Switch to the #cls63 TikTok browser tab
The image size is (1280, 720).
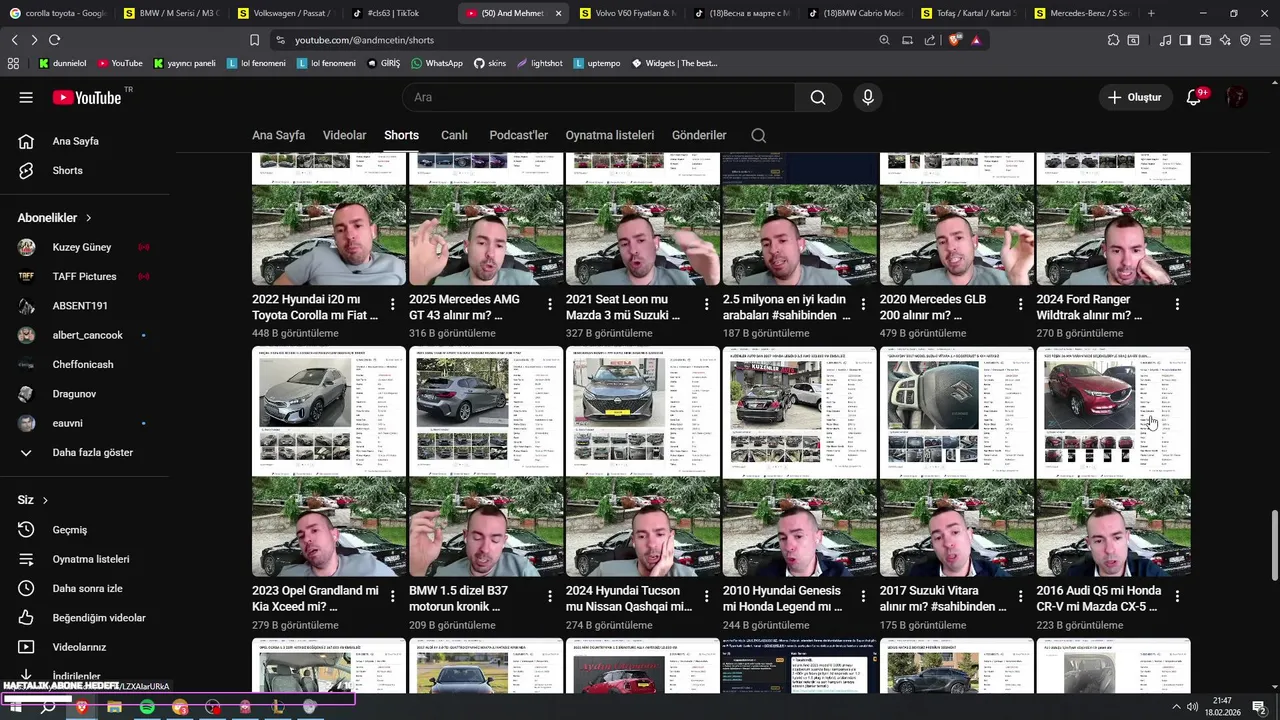pyautogui.click(x=393, y=13)
